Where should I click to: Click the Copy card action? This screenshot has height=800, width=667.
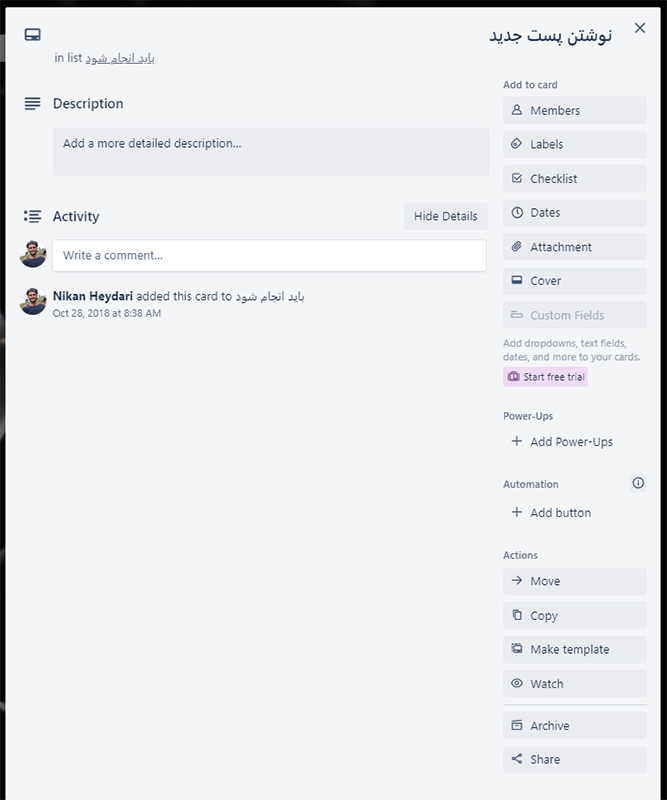click(575, 615)
